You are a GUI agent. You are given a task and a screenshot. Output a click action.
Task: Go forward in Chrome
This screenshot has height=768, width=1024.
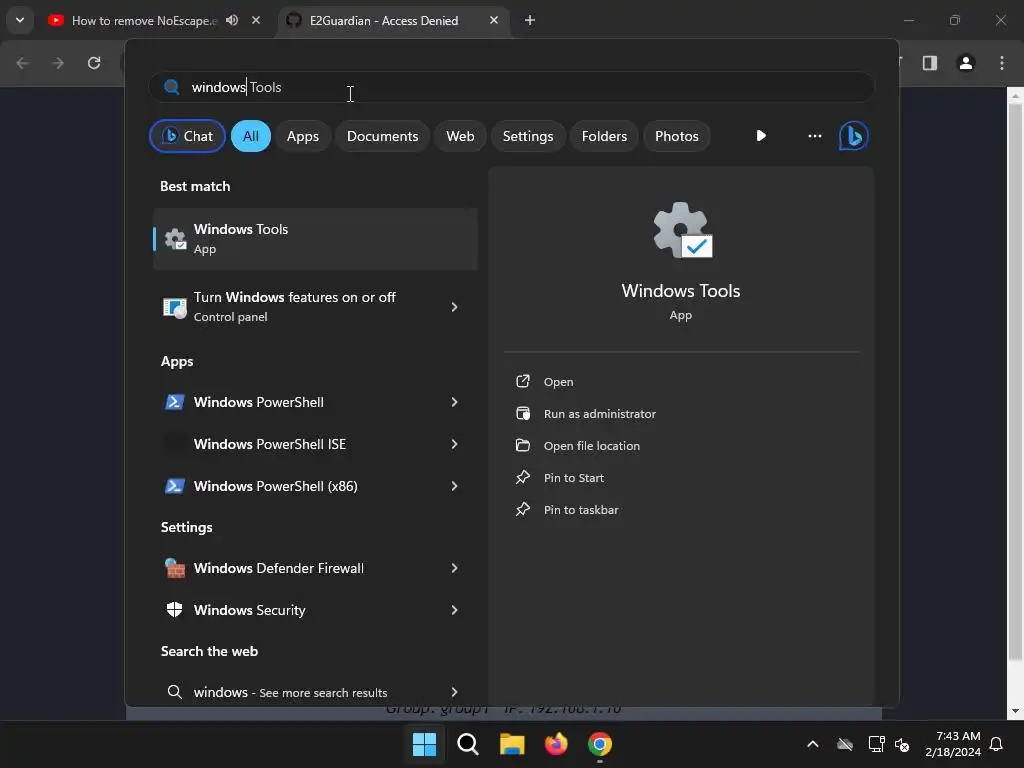coord(58,63)
